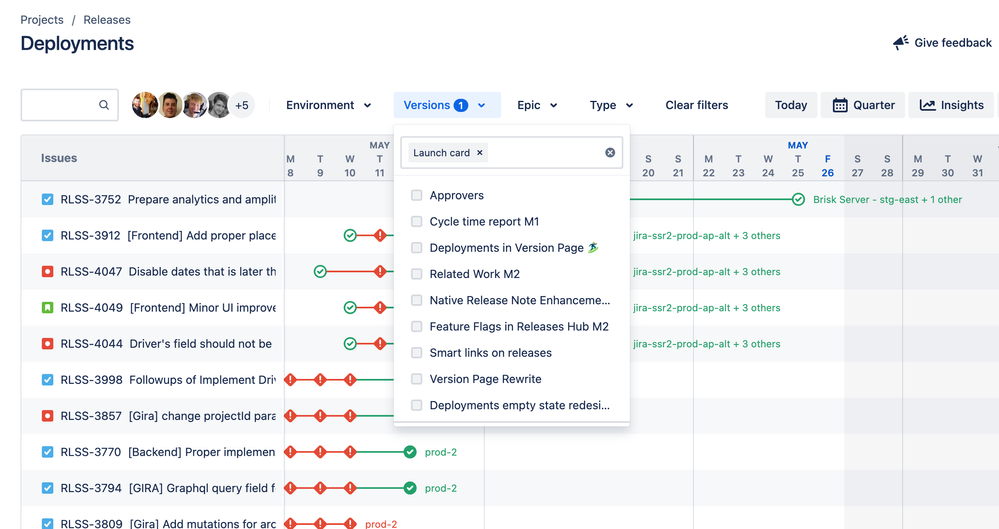Select the second user avatar
Image resolution: width=999 pixels, height=529 pixels.
point(170,105)
